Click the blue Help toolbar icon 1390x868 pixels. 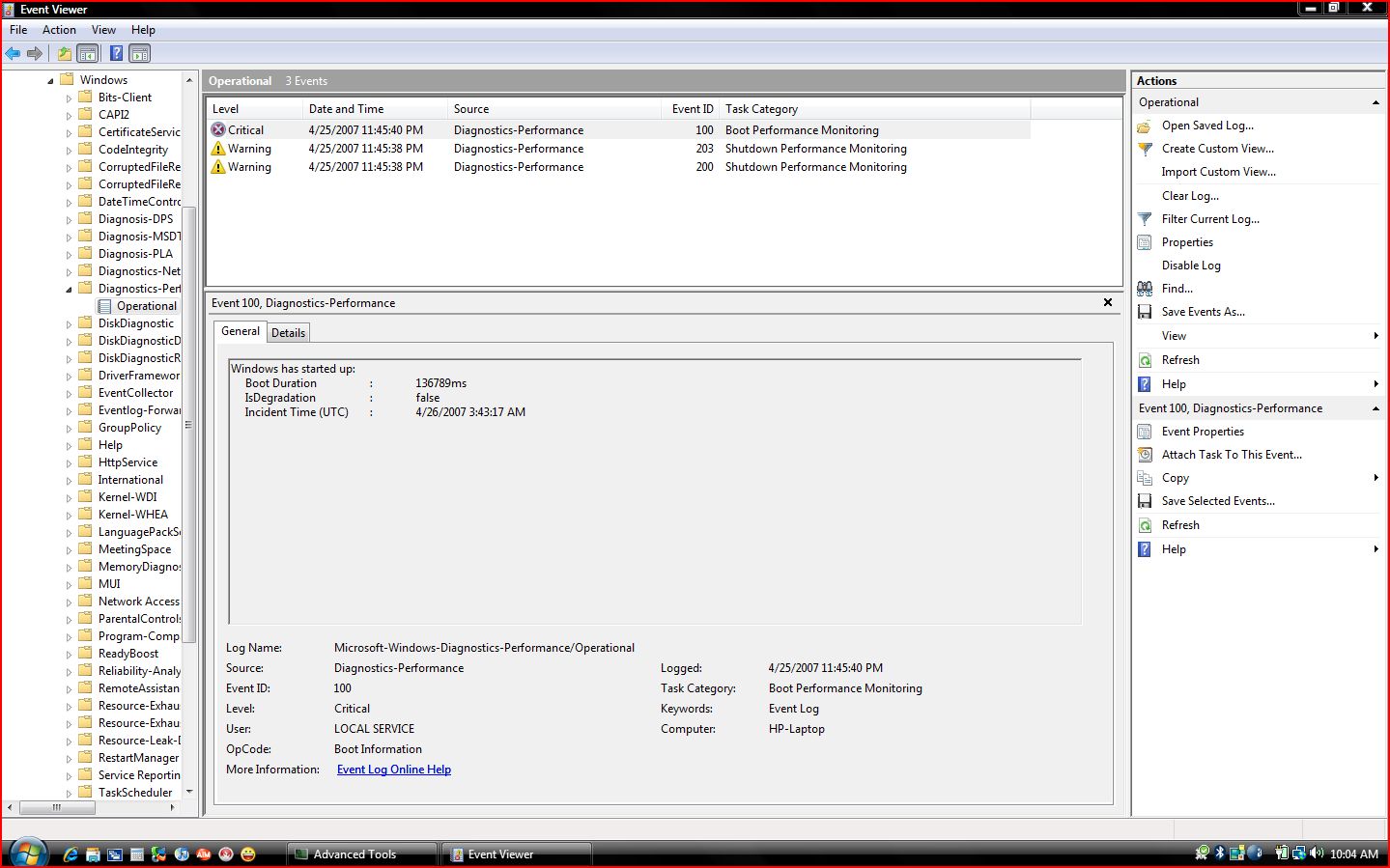(116, 54)
